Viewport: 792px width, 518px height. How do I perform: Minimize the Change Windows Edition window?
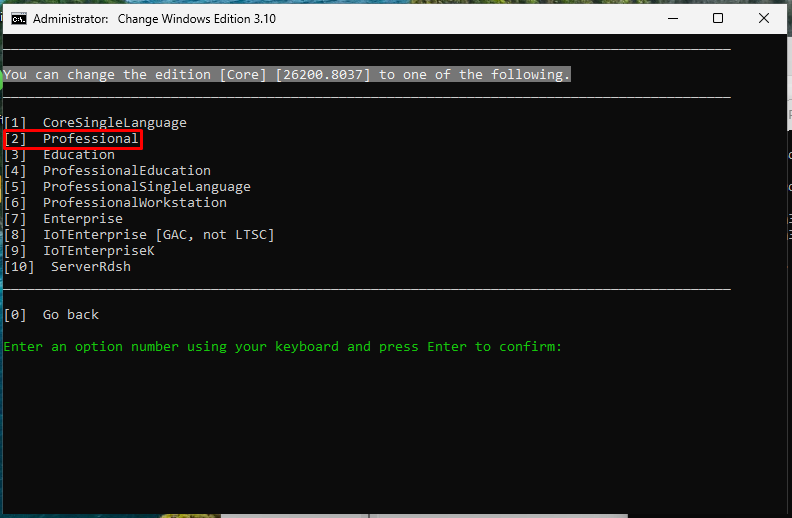click(x=673, y=19)
